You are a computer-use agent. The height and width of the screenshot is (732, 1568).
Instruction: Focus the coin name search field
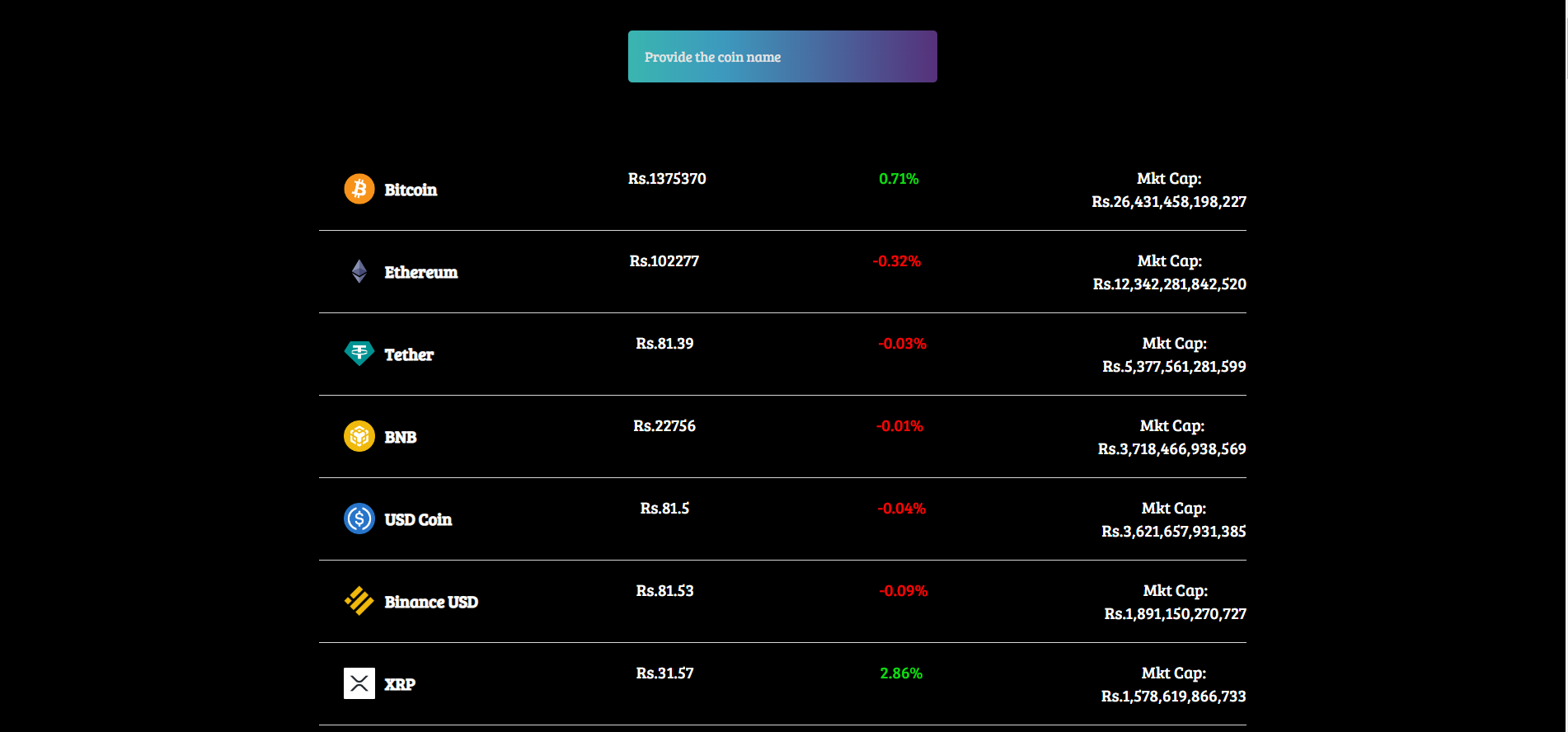[x=782, y=57]
